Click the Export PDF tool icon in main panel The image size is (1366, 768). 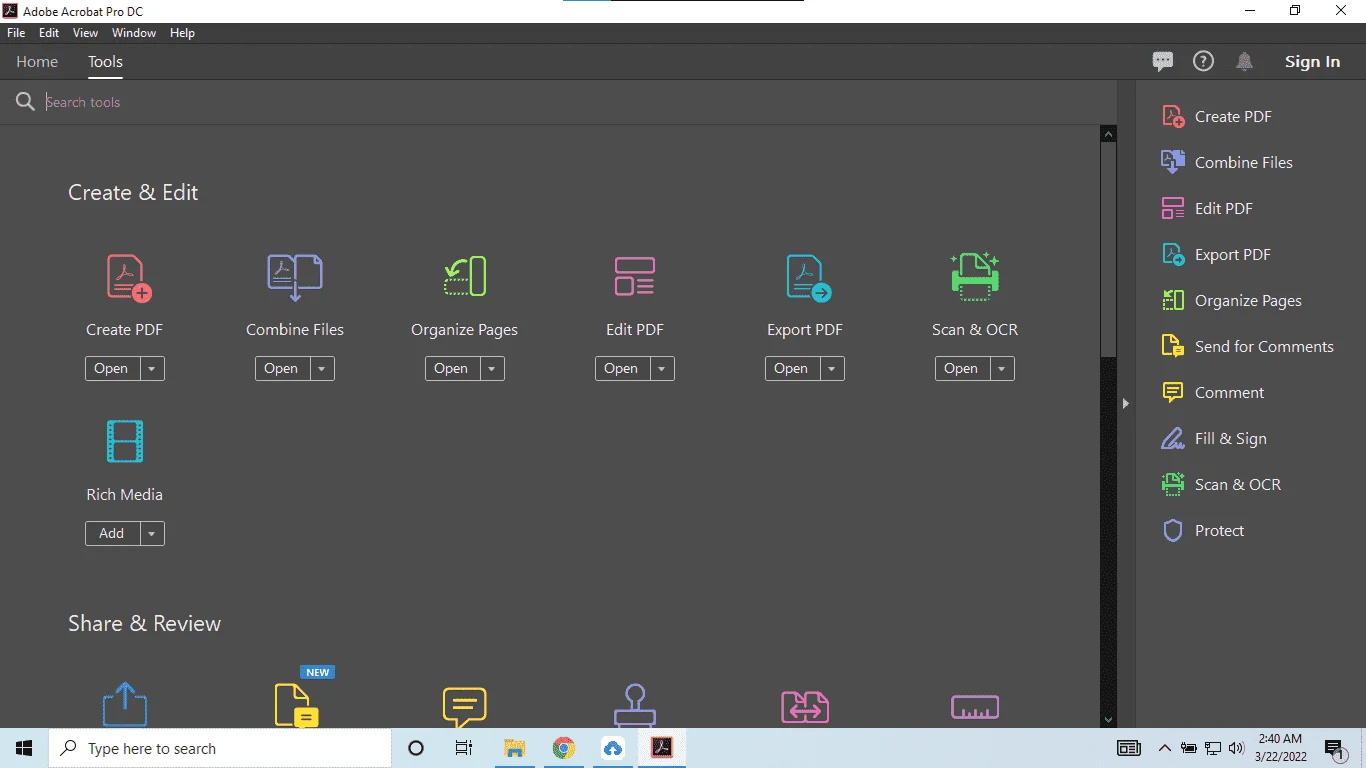808,278
